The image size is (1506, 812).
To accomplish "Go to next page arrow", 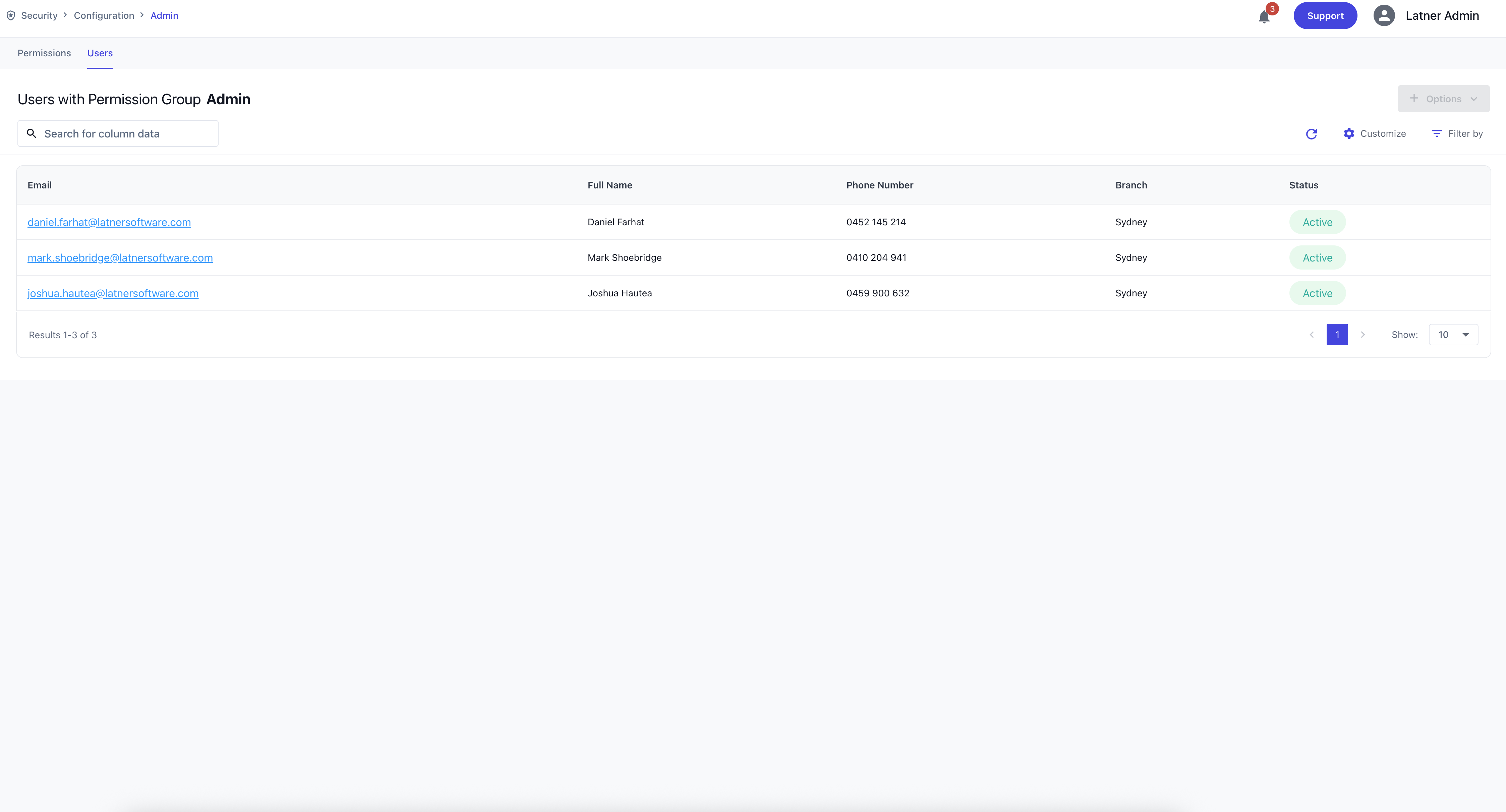I will tap(1363, 335).
